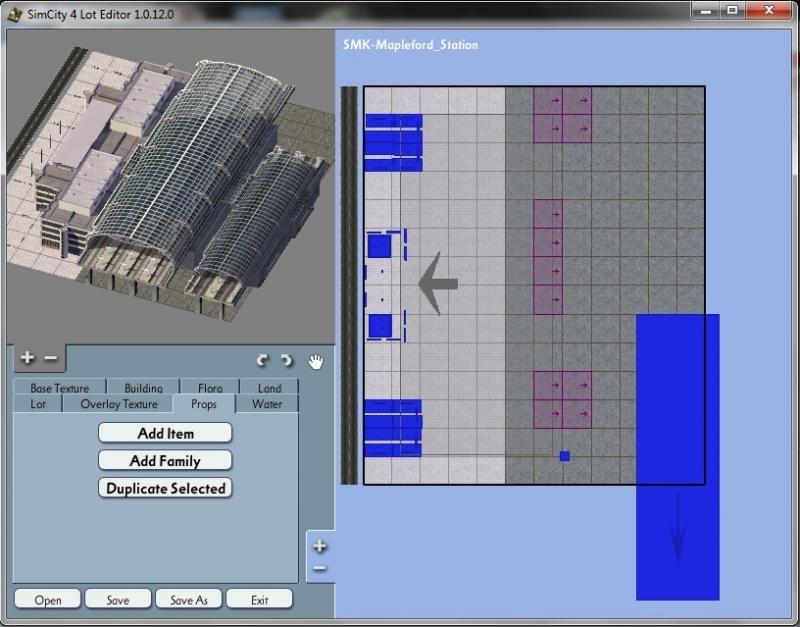The height and width of the screenshot is (627, 800).
Task: Select the large gray arrow building marker
Action: pyautogui.click(x=438, y=283)
